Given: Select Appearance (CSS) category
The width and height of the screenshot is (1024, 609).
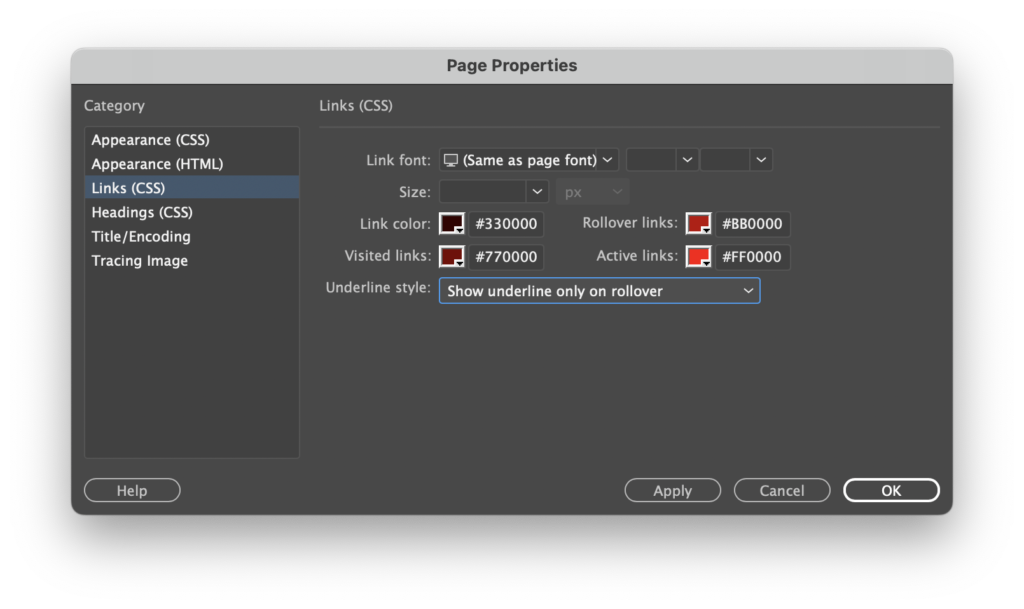Looking at the screenshot, I should [151, 140].
